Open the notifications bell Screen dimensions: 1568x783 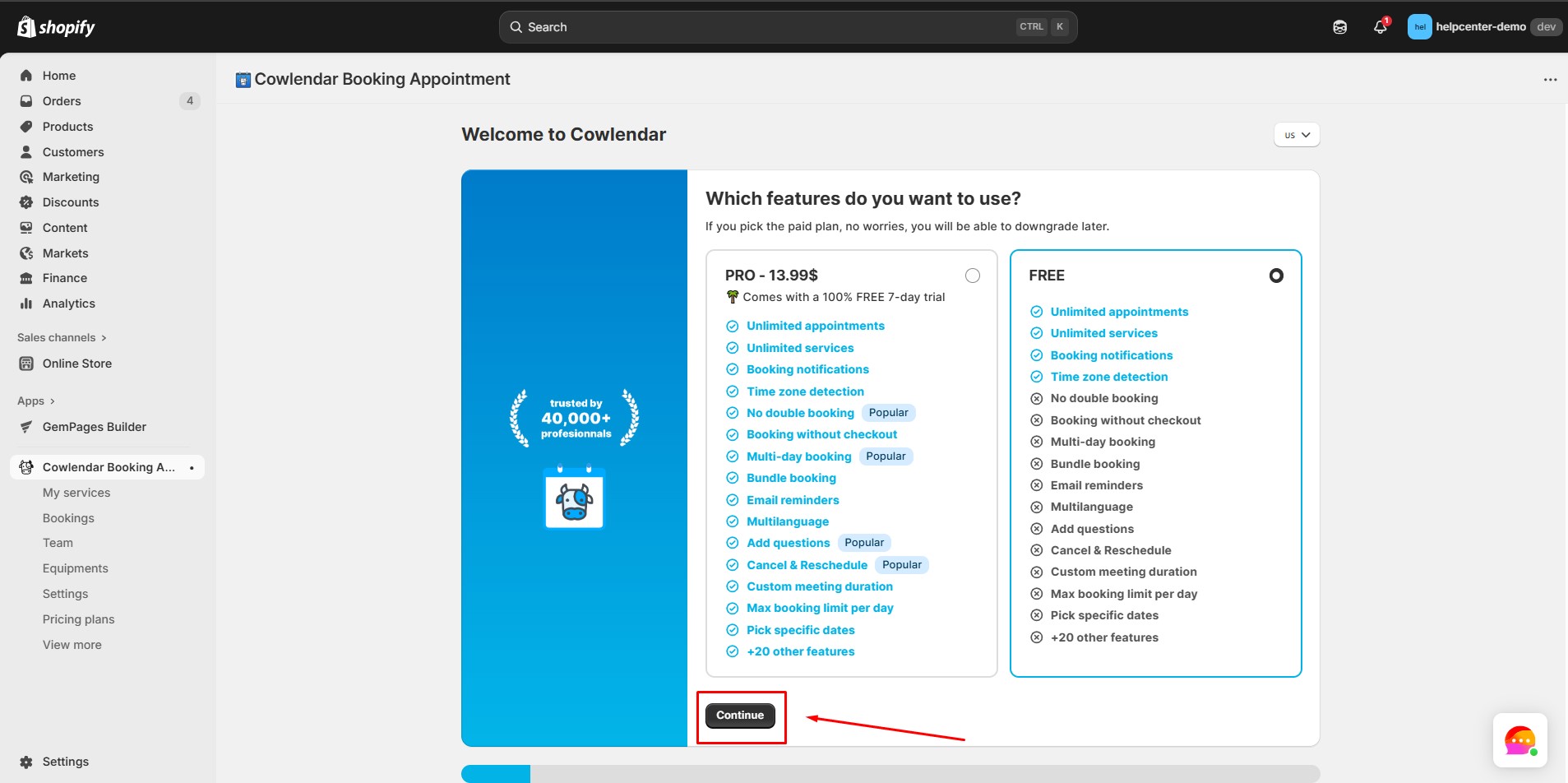(x=1381, y=27)
